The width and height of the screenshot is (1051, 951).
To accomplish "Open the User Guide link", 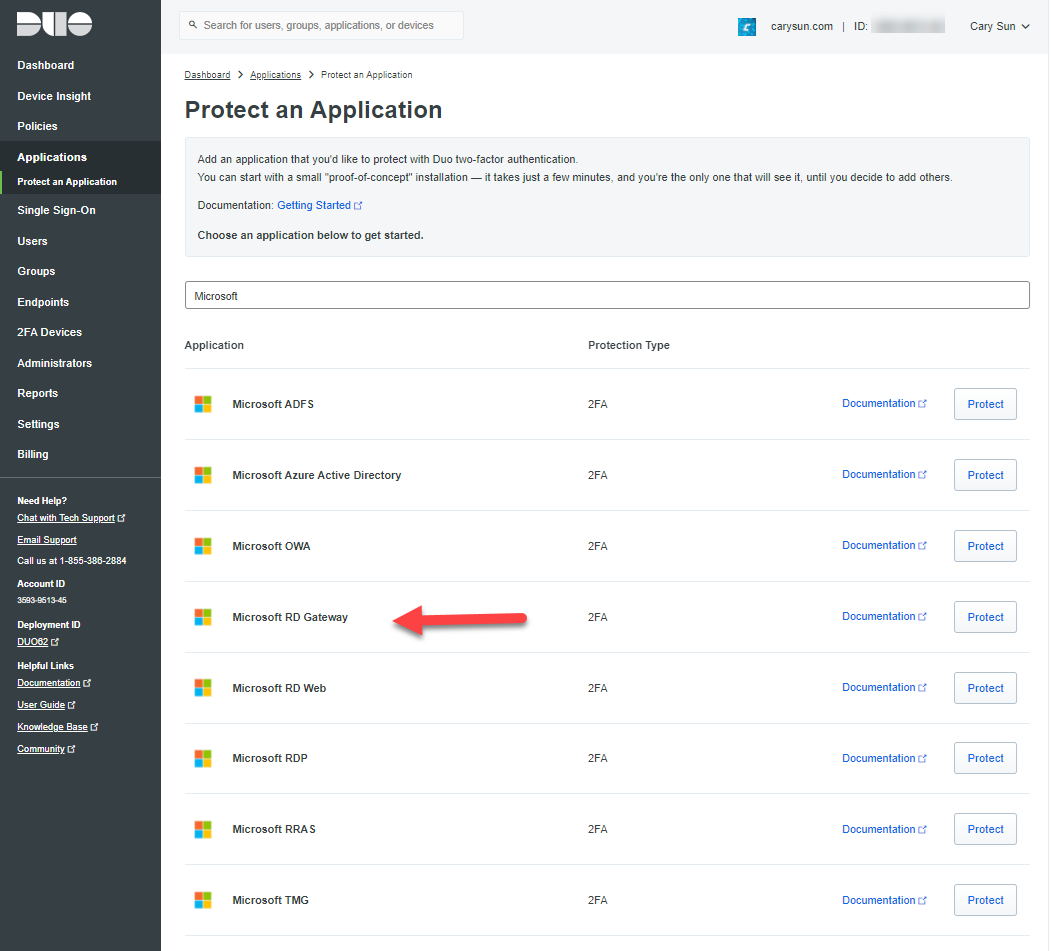I will coord(46,705).
